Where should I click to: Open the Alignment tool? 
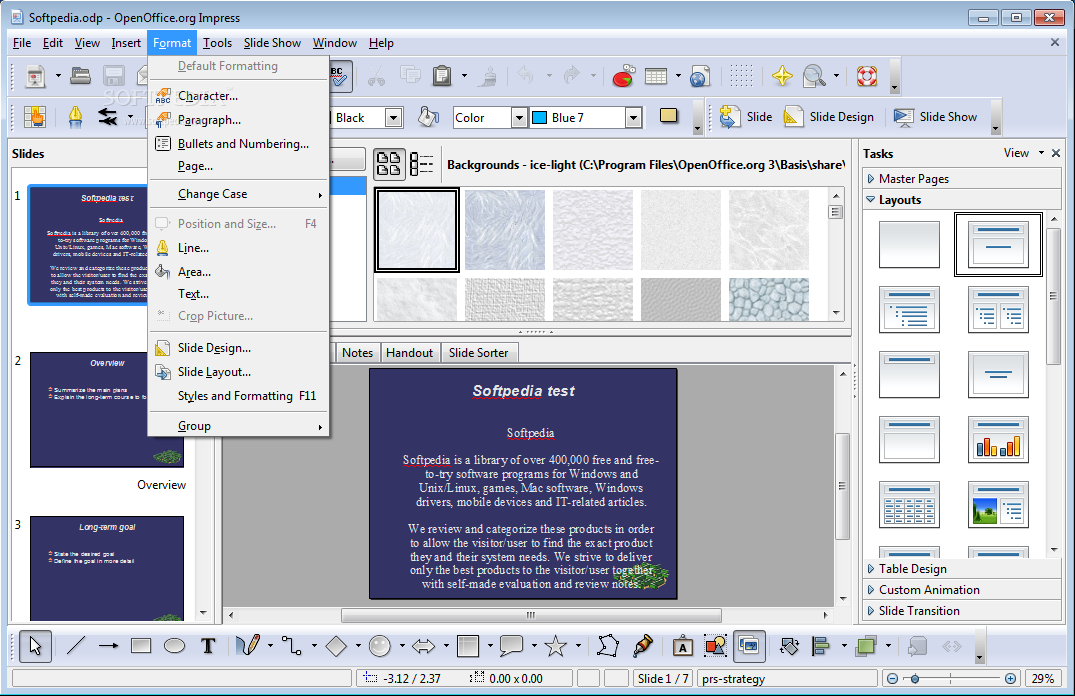click(x=821, y=646)
